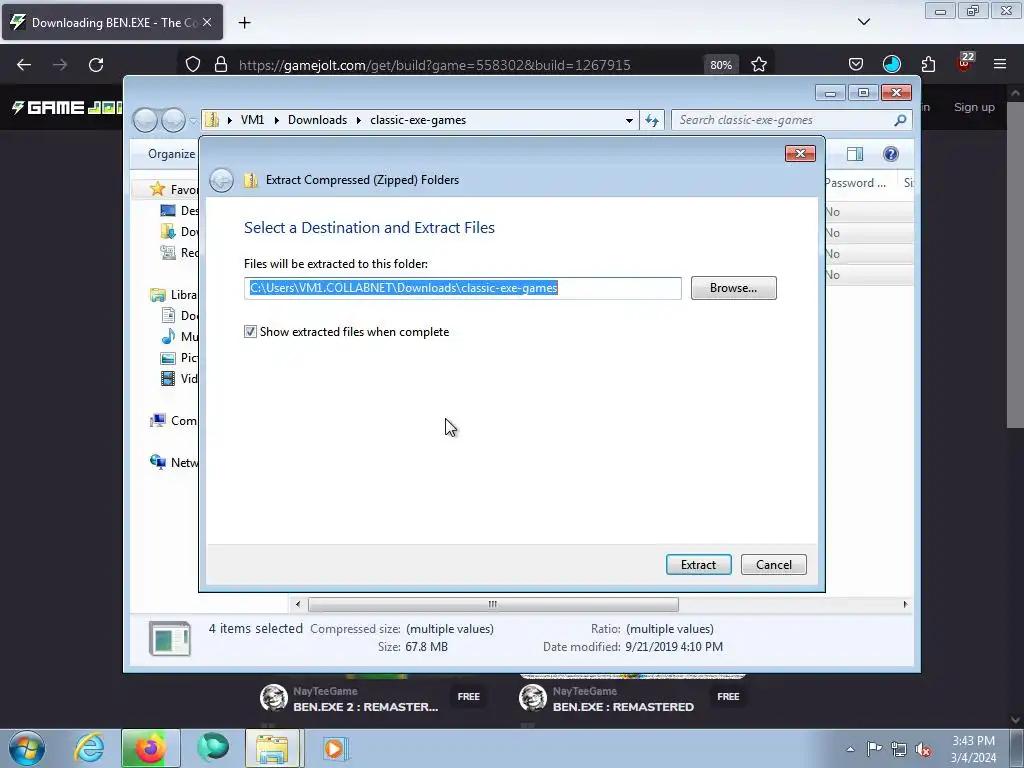Open the Firefox hamburger menu
The height and width of the screenshot is (768, 1024).
pyautogui.click(x=1000, y=64)
